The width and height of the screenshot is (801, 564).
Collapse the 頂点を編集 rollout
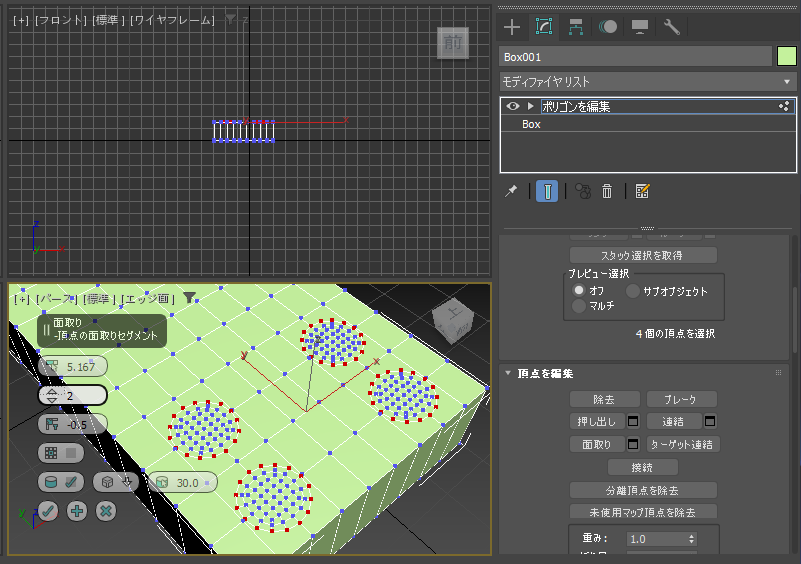coord(508,373)
